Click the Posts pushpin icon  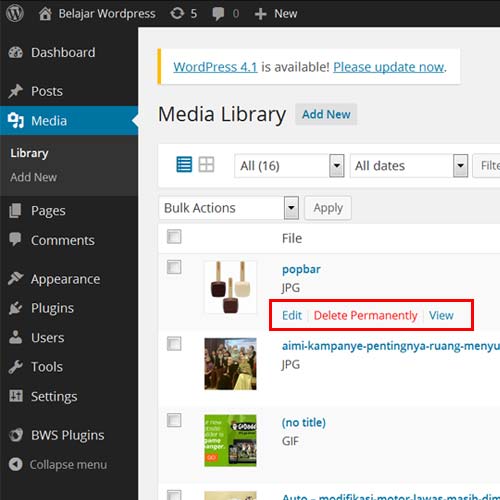click(15, 91)
